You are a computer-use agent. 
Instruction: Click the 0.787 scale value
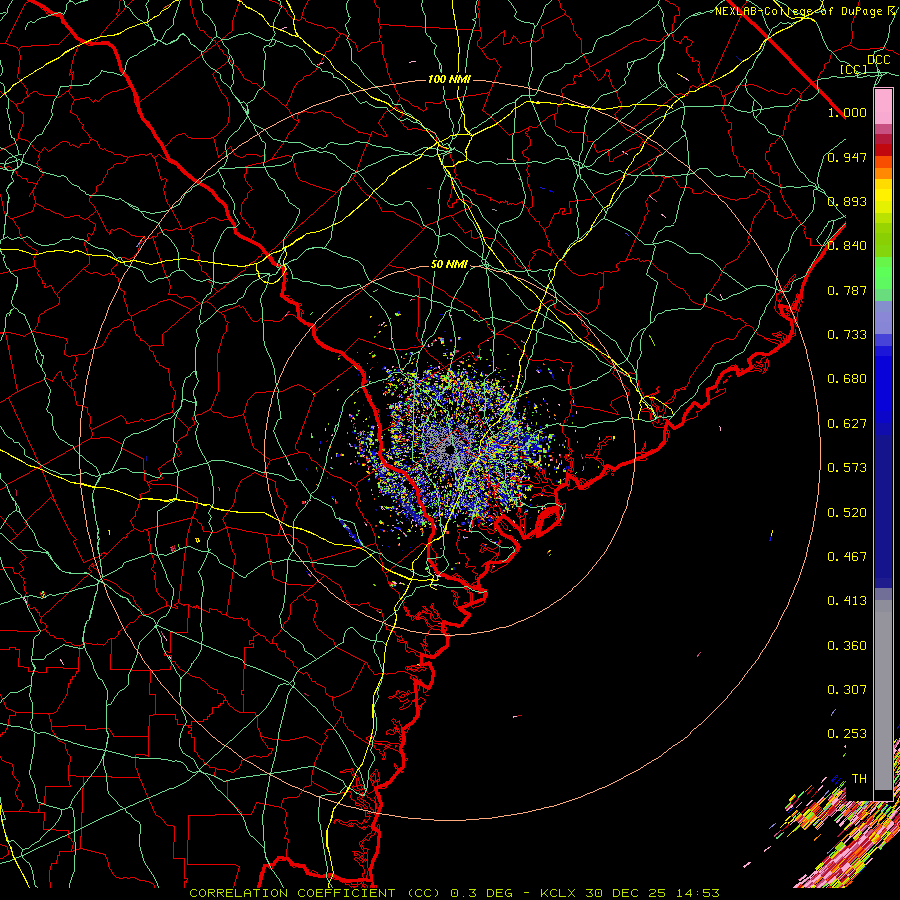click(x=847, y=290)
